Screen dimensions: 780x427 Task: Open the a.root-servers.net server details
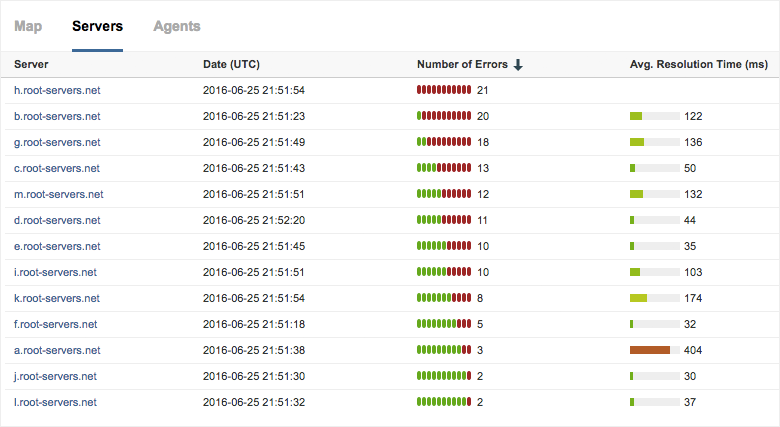click(57, 350)
